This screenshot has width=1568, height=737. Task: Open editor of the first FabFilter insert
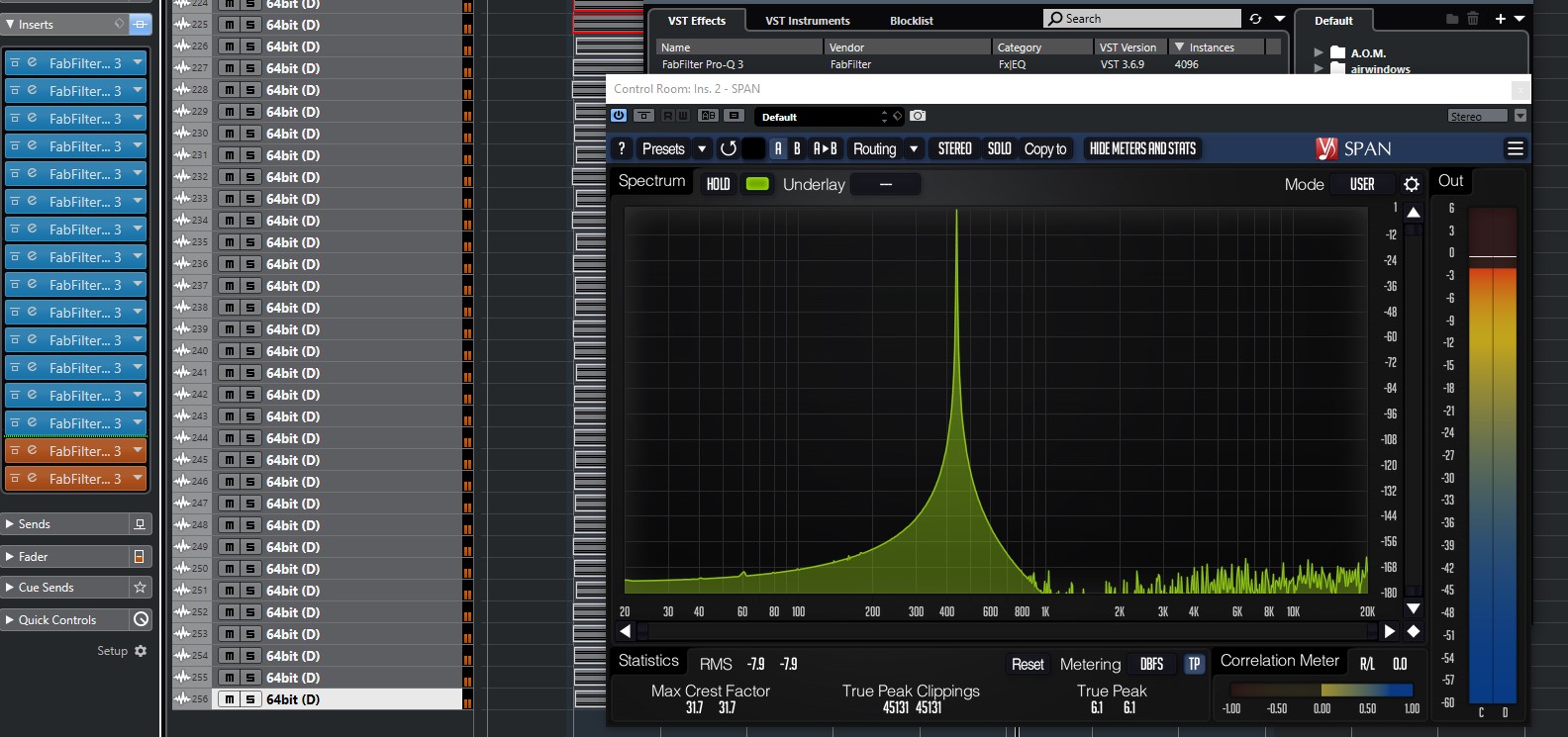(32, 62)
